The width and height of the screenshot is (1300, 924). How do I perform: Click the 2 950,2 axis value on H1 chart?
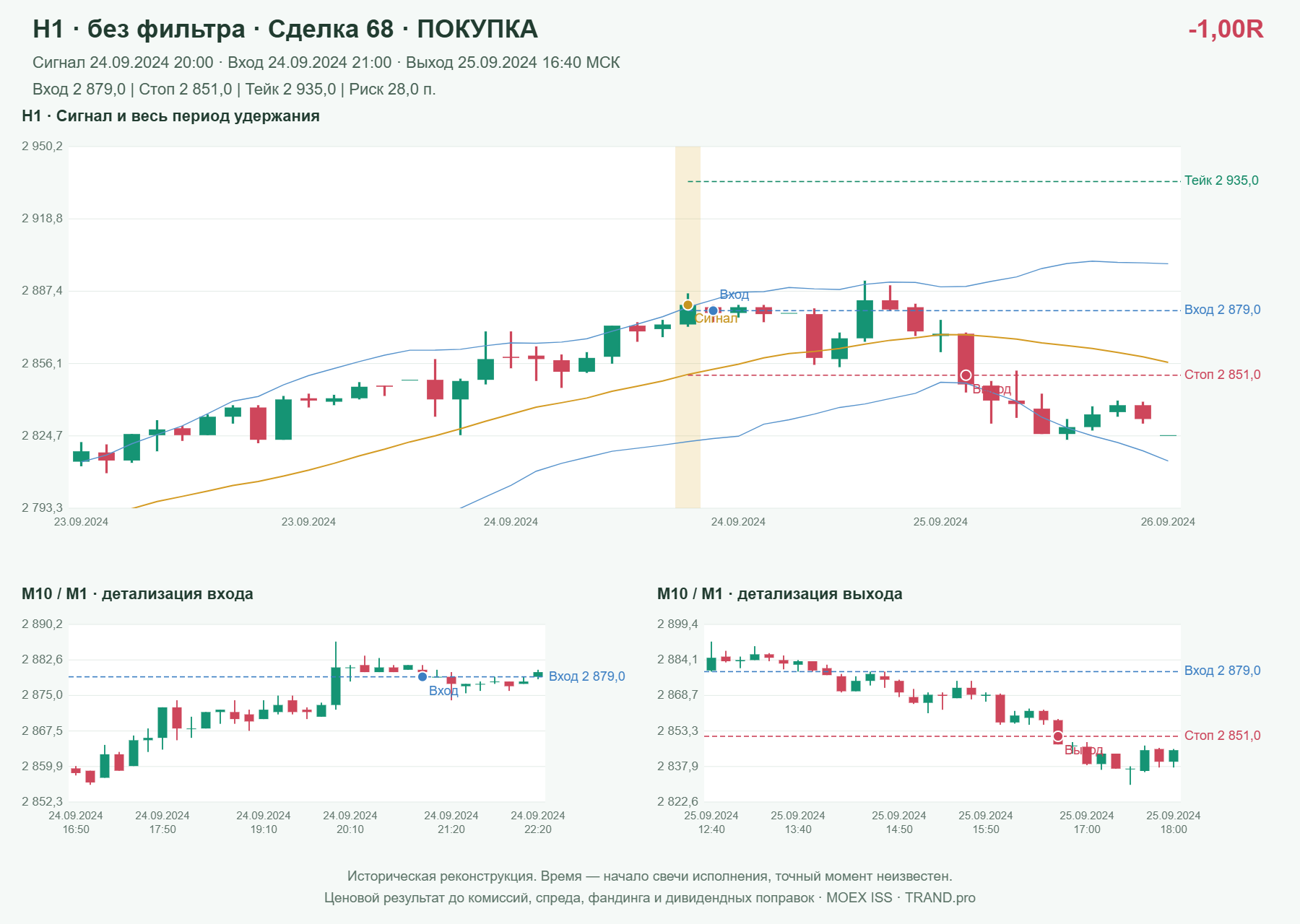[x=42, y=147]
